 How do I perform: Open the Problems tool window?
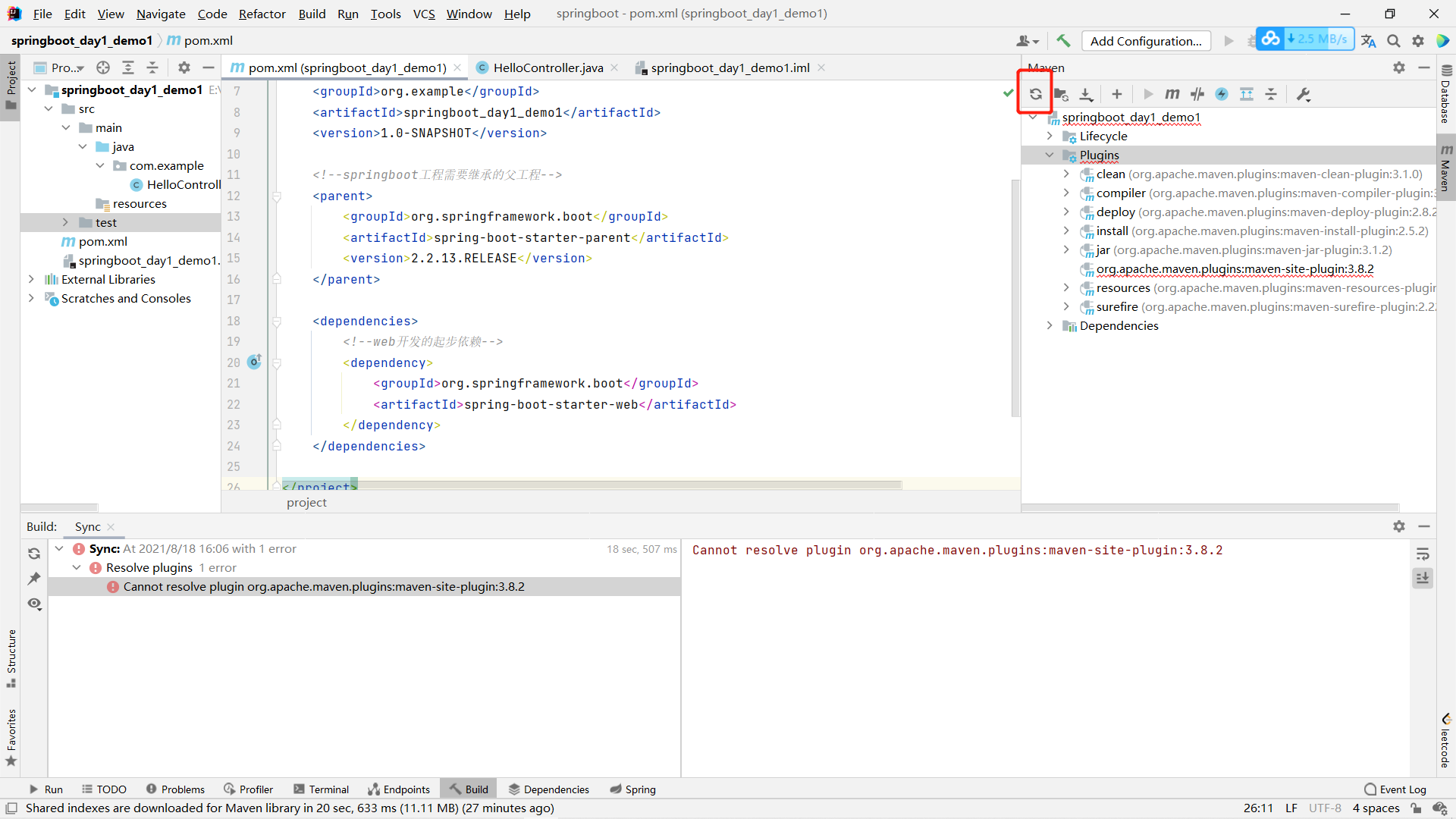[175, 789]
